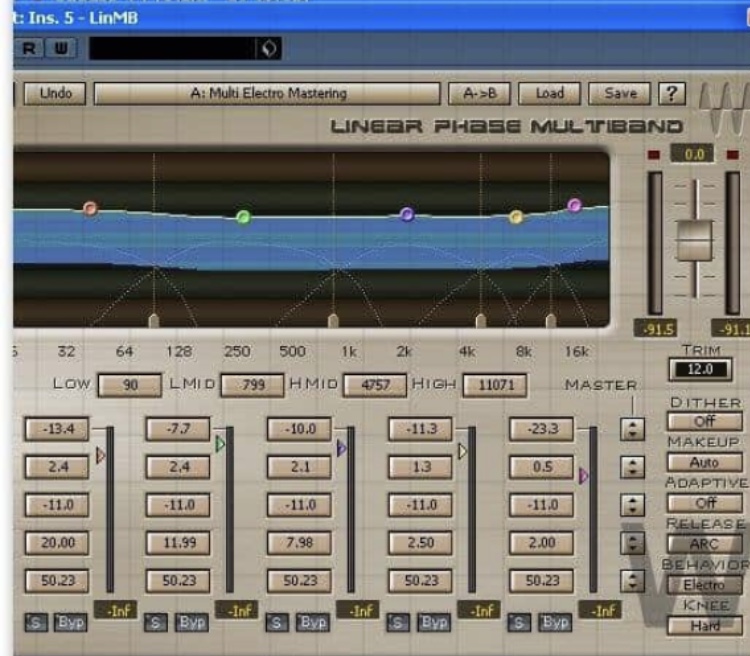750x656 pixels.
Task: Select the green low-mid band marker
Action: [x=243, y=217]
